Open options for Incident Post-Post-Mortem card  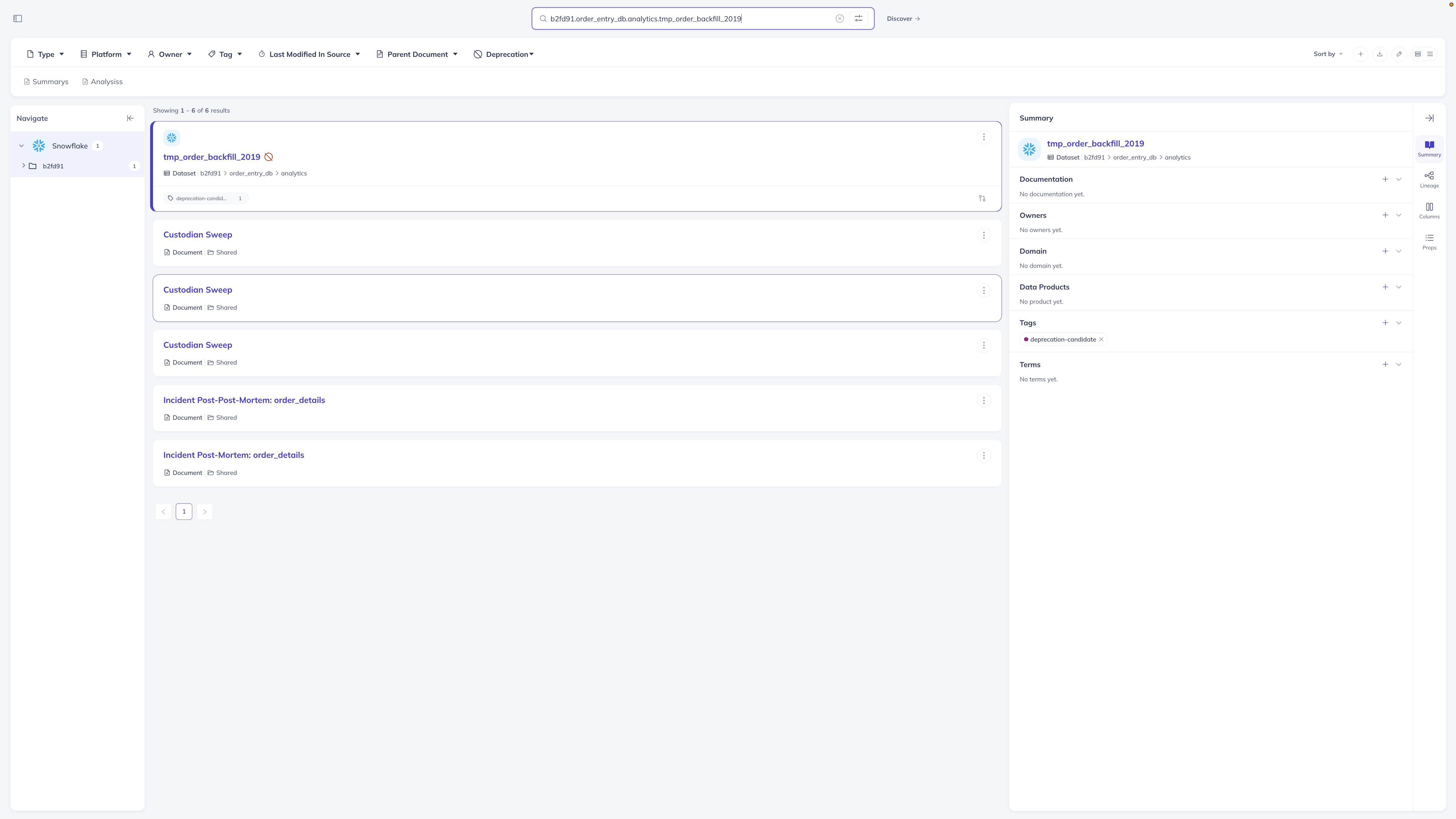click(x=983, y=401)
